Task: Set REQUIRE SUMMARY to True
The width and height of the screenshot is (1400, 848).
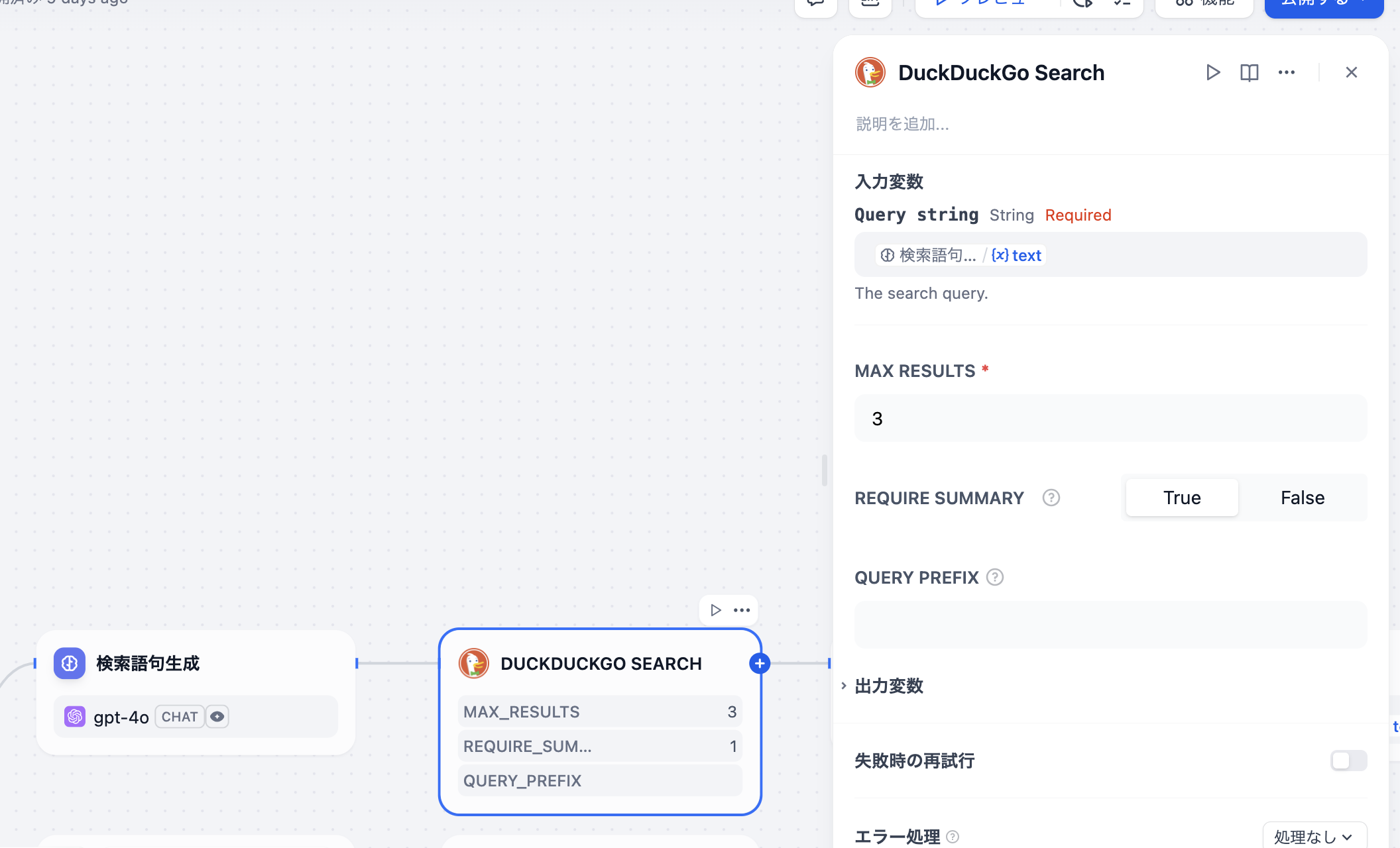Action: coord(1181,498)
